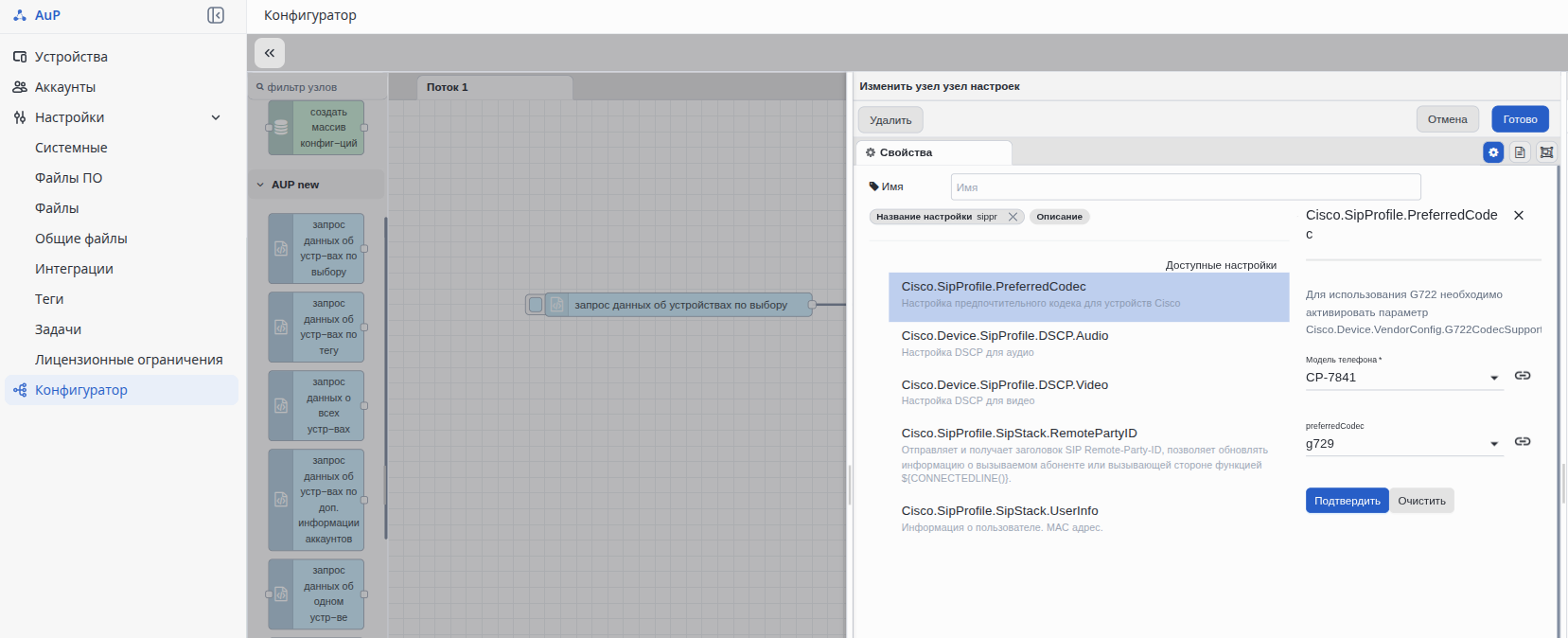The height and width of the screenshot is (638, 1568).
Task: Collapse the left sidebar panel
Action: coord(216,15)
